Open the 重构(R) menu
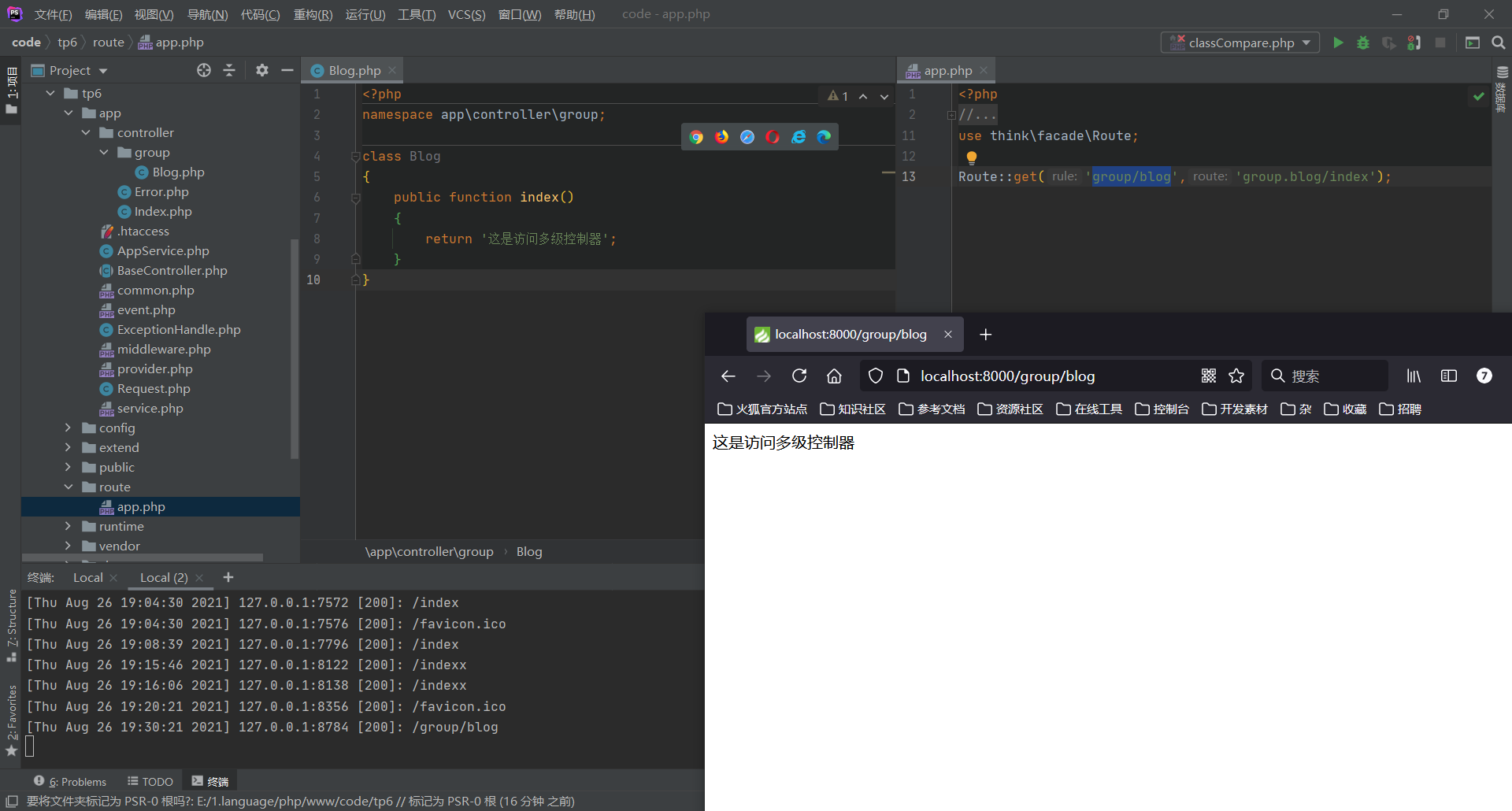This screenshot has height=811, width=1512. point(313,14)
